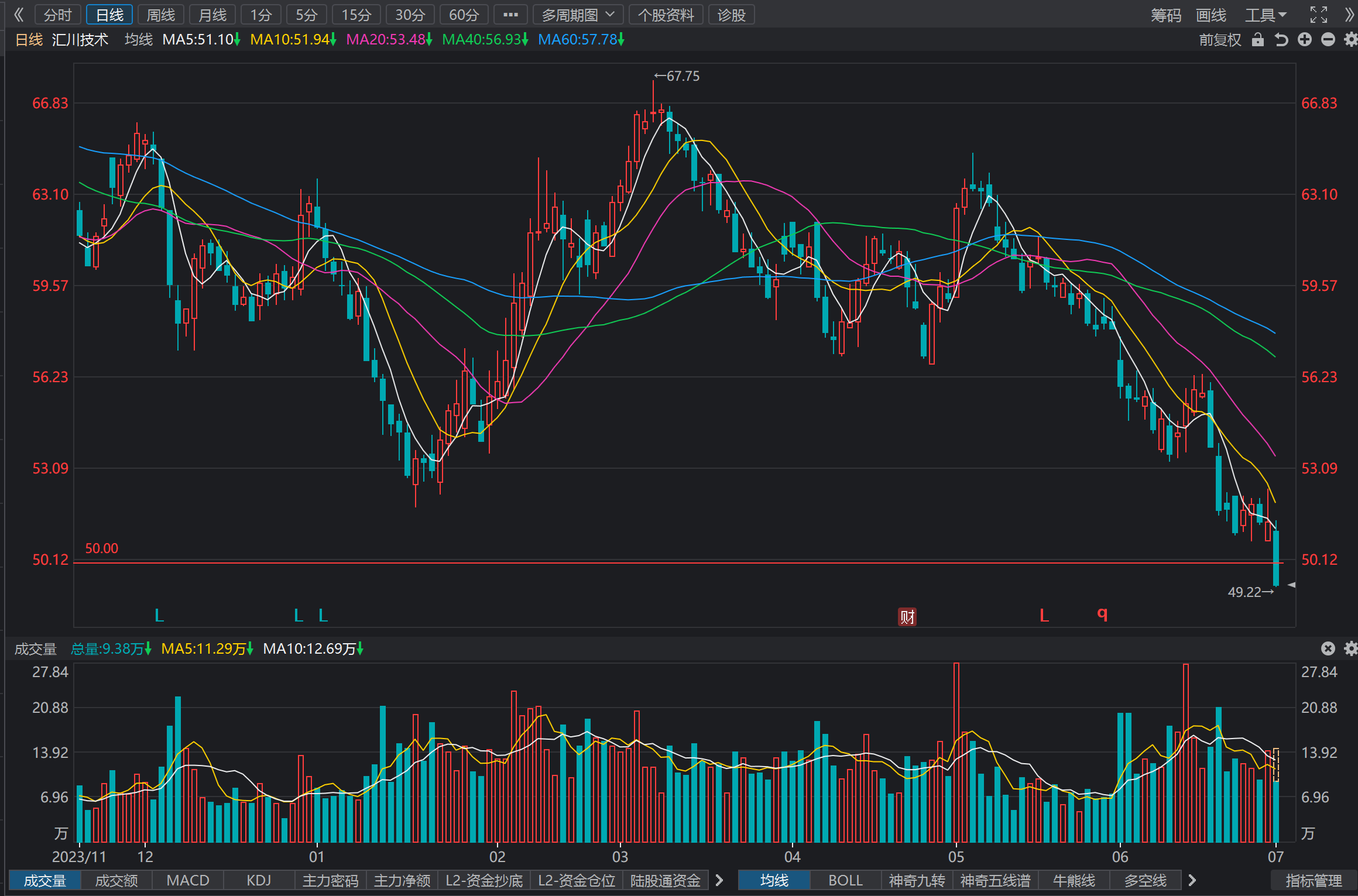Image resolution: width=1358 pixels, height=896 pixels.
Task: Click the small triangle price marker at 49.22
Action: tap(1291, 585)
